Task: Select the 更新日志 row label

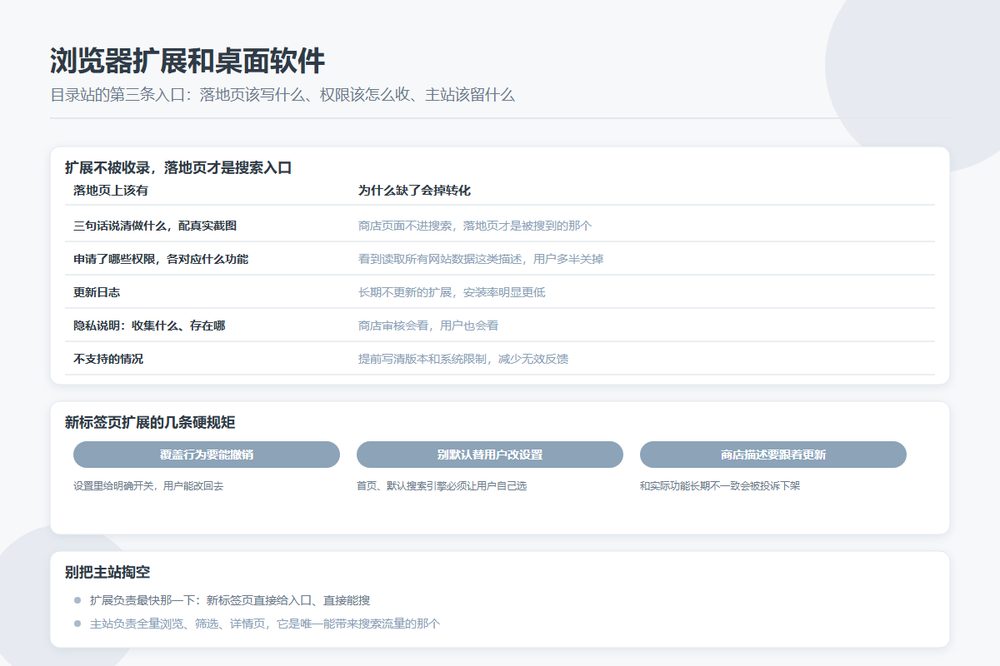Action: (x=96, y=292)
